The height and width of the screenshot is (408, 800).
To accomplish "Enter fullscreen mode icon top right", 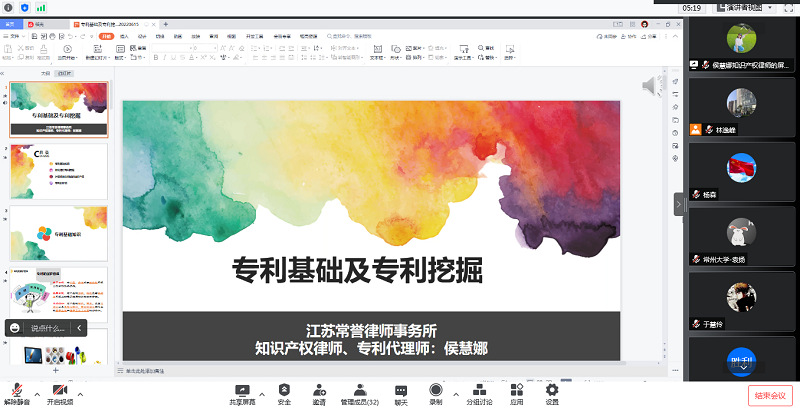I will click(x=789, y=8).
